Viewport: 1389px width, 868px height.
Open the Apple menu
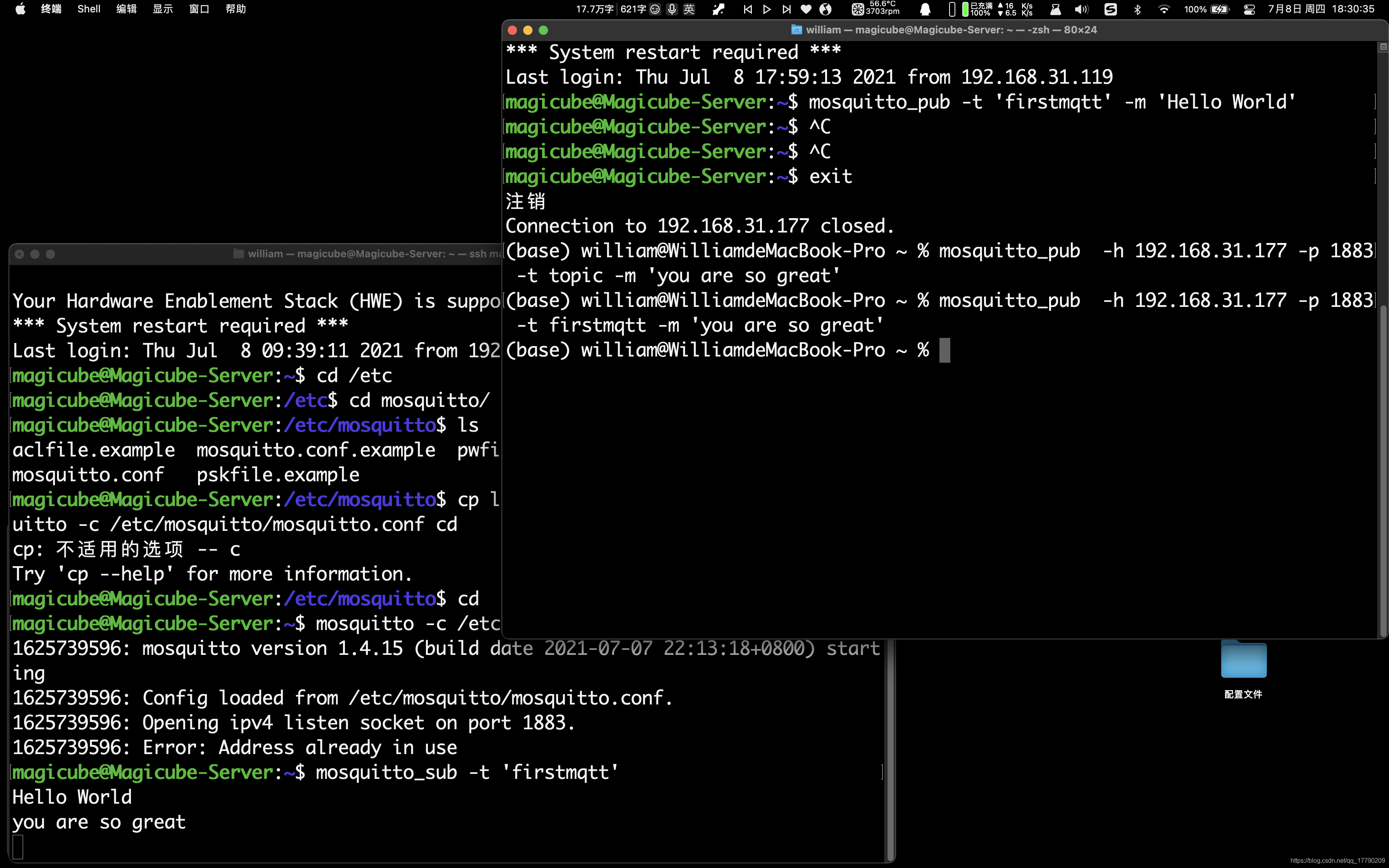click(x=20, y=9)
